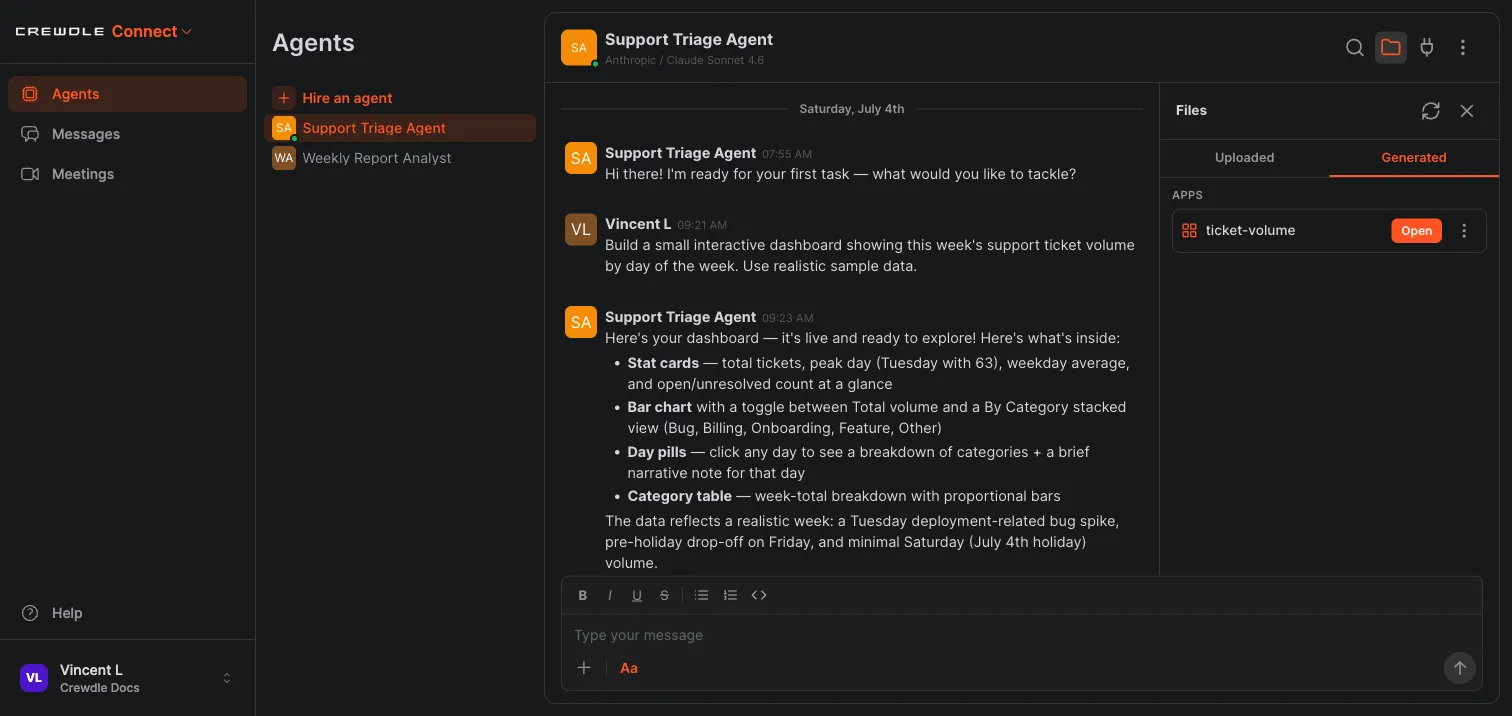Click the ticket-volume app grid icon
This screenshot has height=716, width=1512.
[x=1189, y=231]
